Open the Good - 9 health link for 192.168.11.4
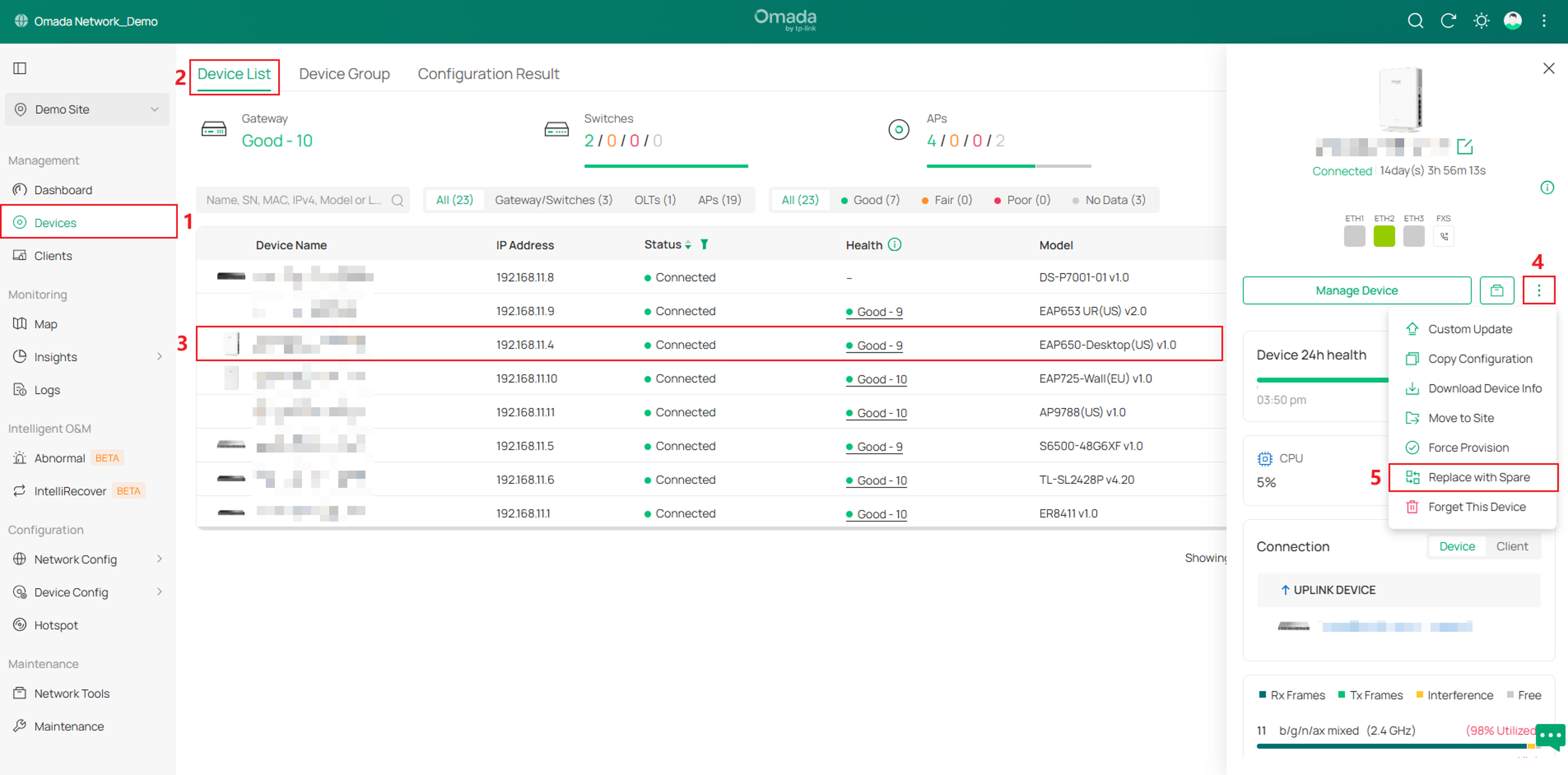Image resolution: width=1568 pixels, height=775 pixels. click(x=875, y=345)
